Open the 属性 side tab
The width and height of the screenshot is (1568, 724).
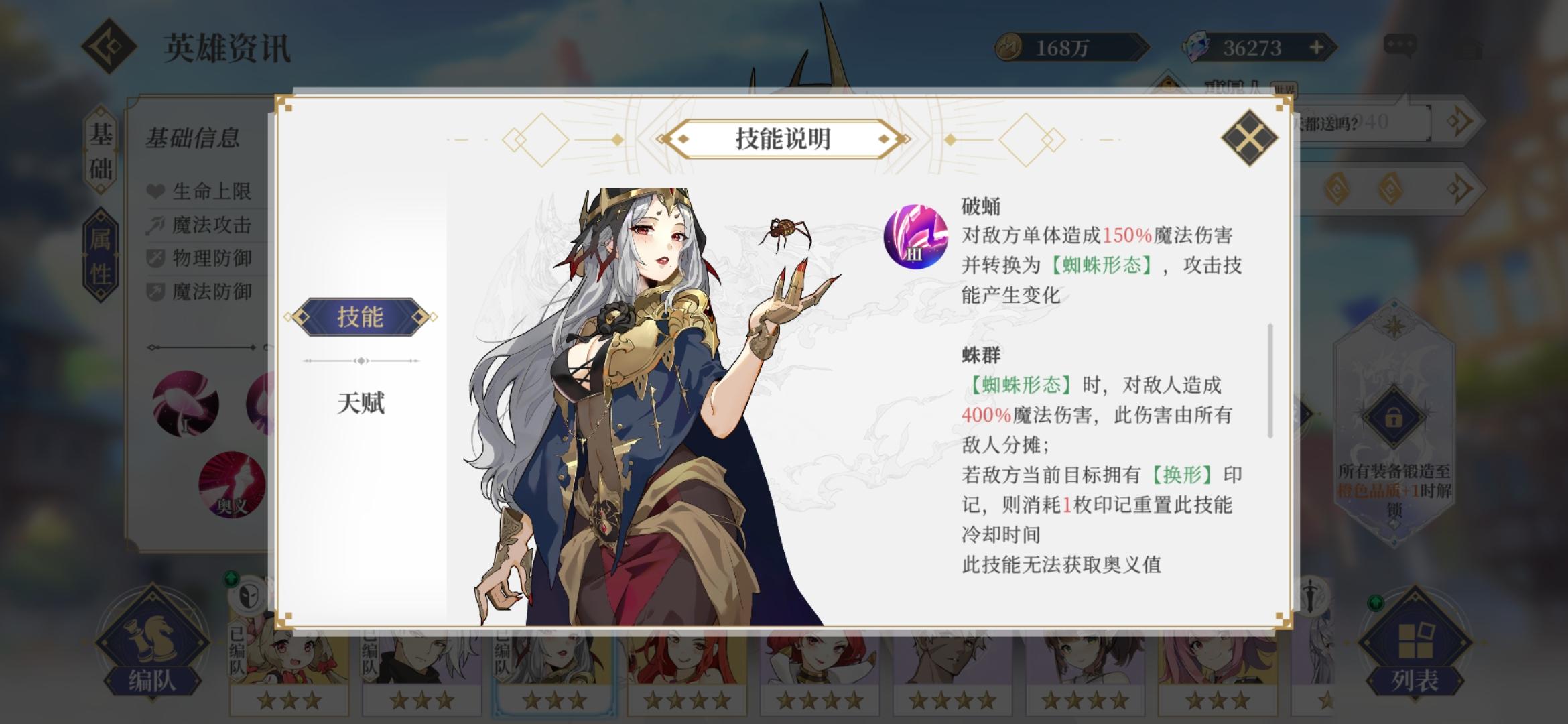pos(101,255)
